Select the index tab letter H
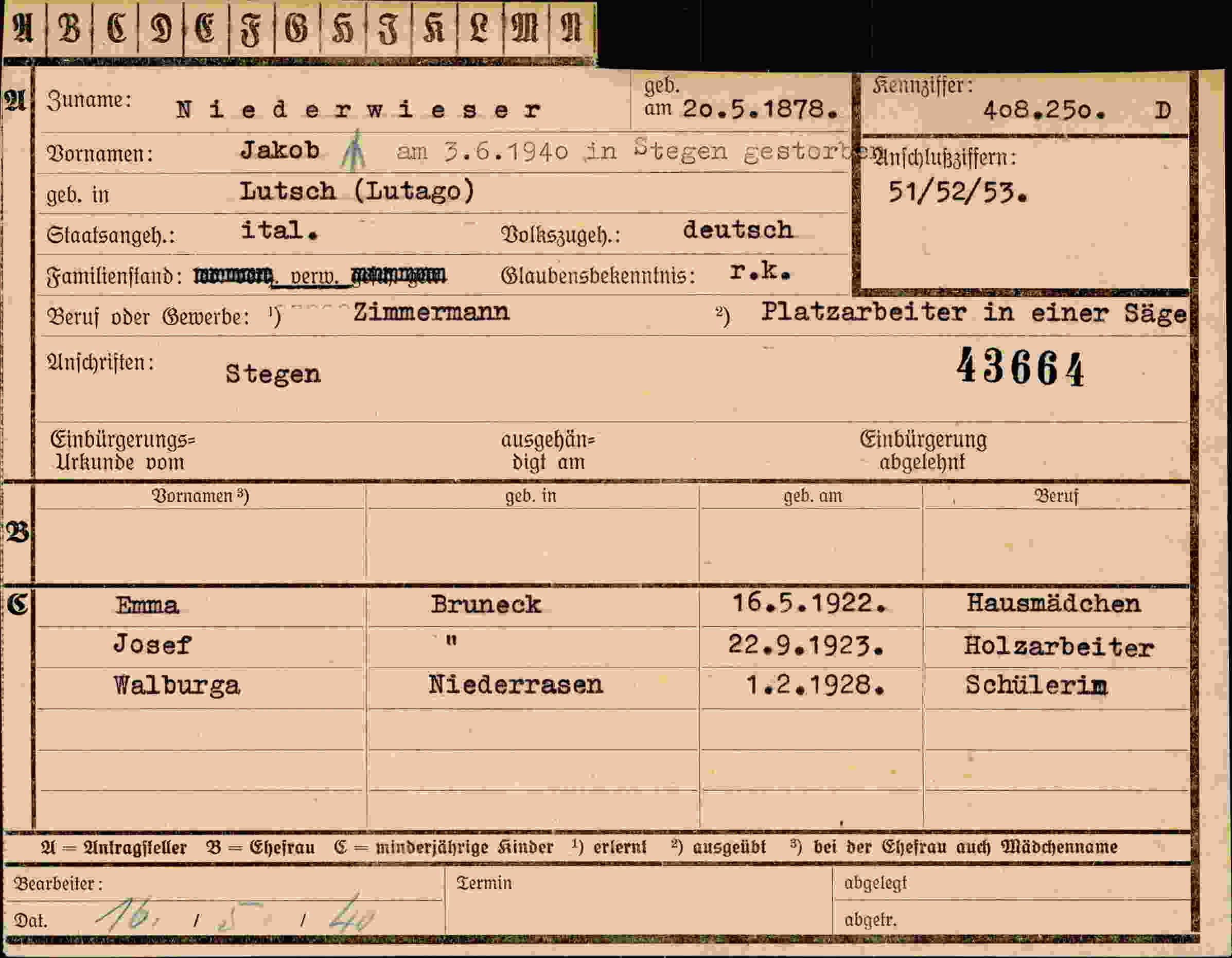1232x958 pixels. tap(343, 28)
